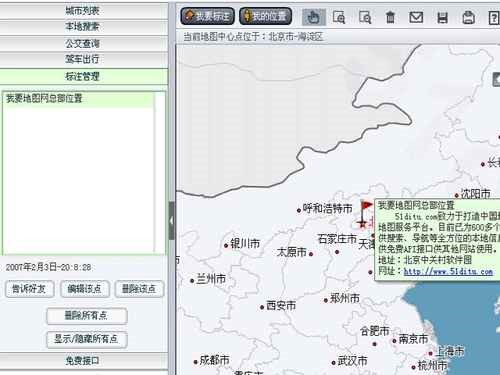Click the marker list scrollbar

coord(160,172)
